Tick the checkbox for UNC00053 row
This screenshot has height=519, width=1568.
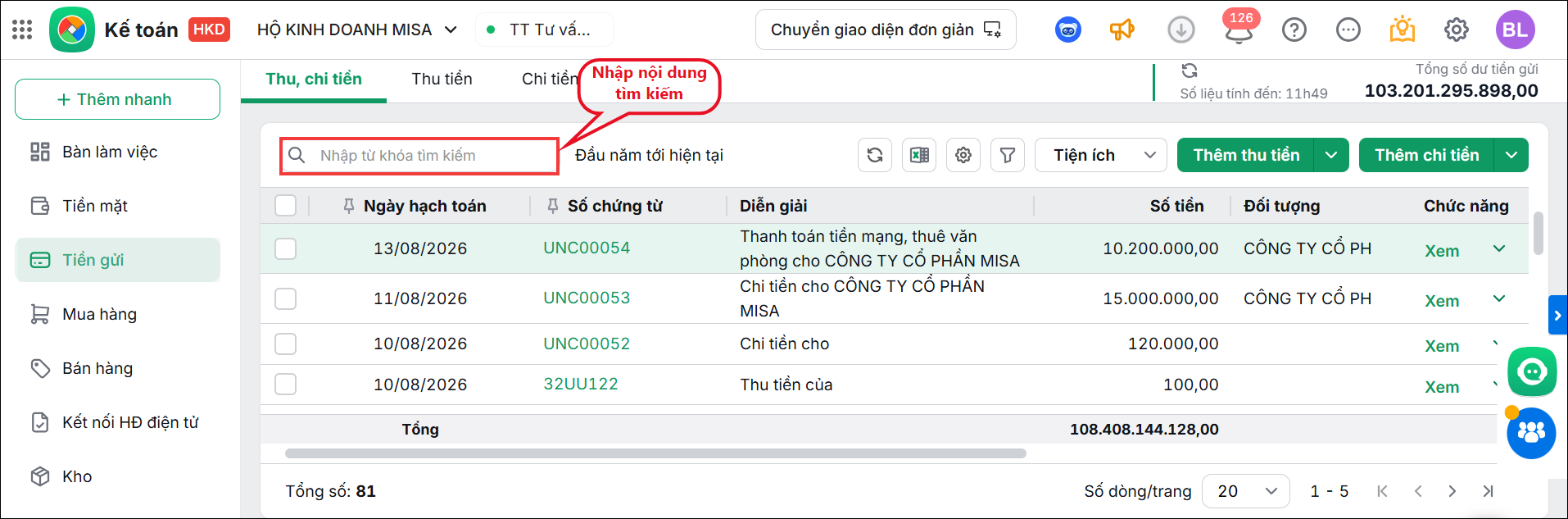tap(285, 298)
